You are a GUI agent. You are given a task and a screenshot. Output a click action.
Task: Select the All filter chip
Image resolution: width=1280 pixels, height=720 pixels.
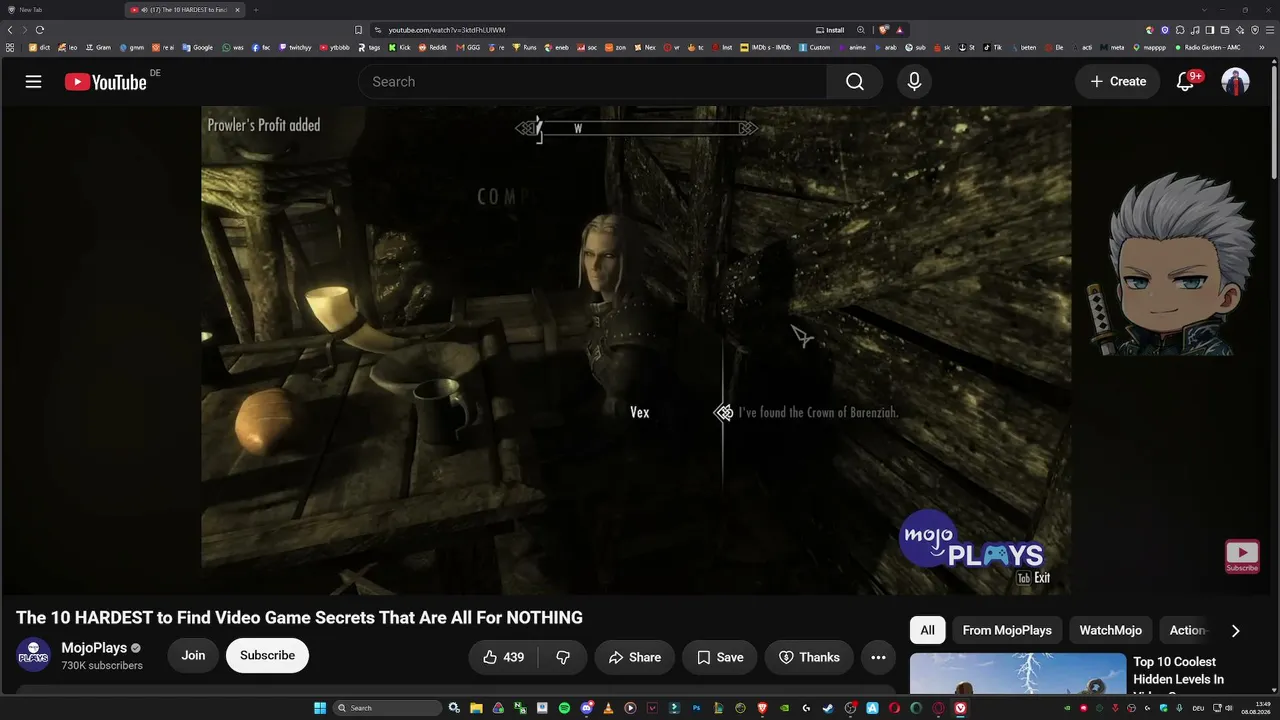(928, 630)
